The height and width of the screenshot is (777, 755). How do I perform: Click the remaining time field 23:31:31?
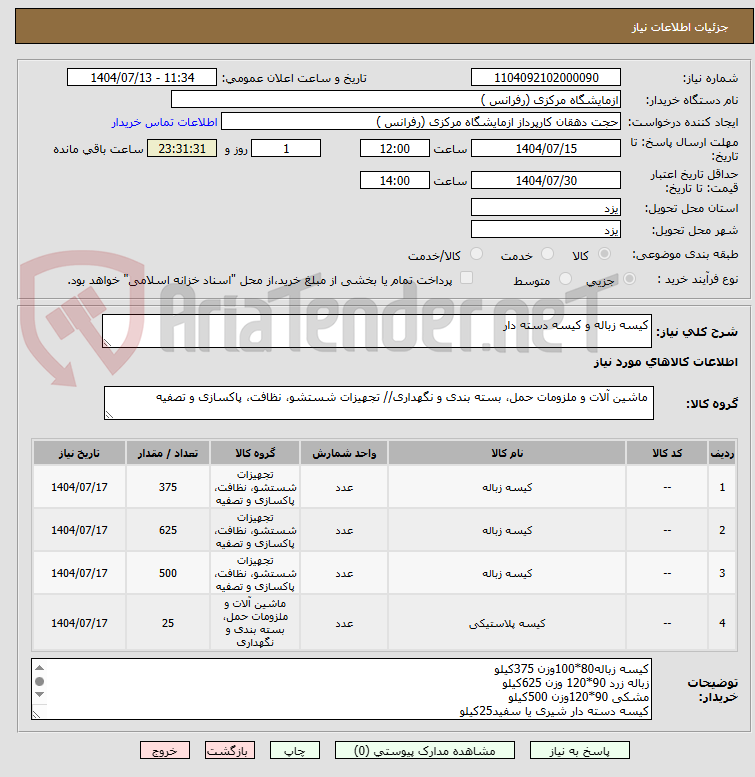[x=182, y=148]
